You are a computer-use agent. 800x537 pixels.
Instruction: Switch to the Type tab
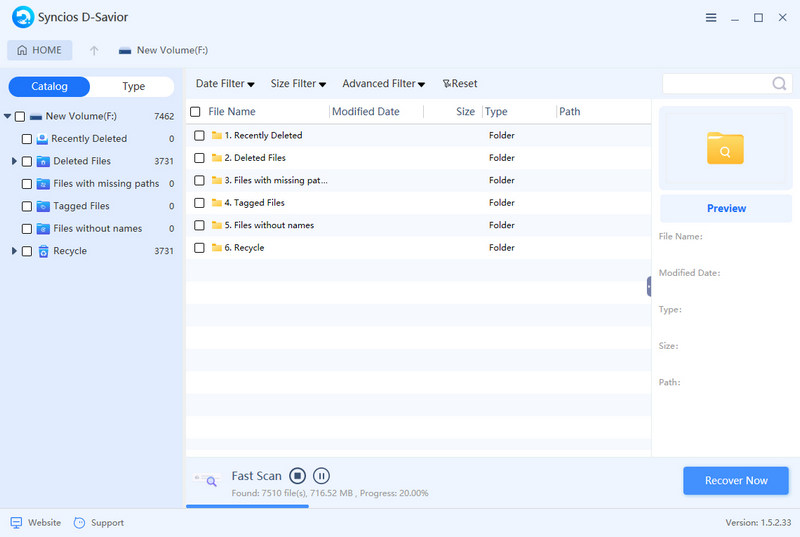point(133,86)
